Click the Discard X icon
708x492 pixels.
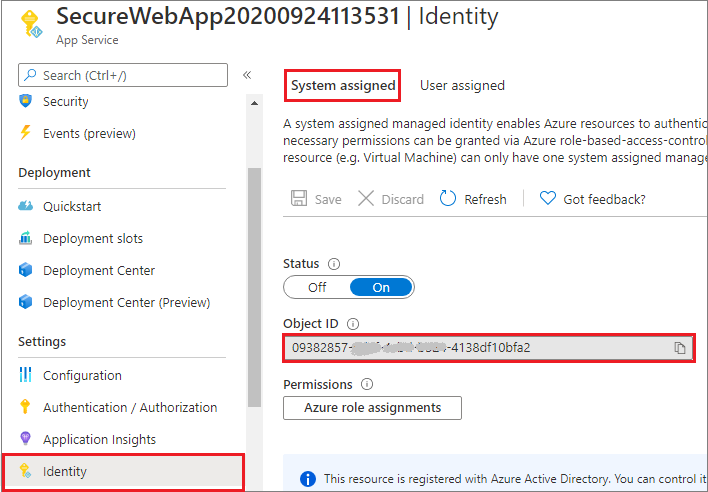point(366,199)
